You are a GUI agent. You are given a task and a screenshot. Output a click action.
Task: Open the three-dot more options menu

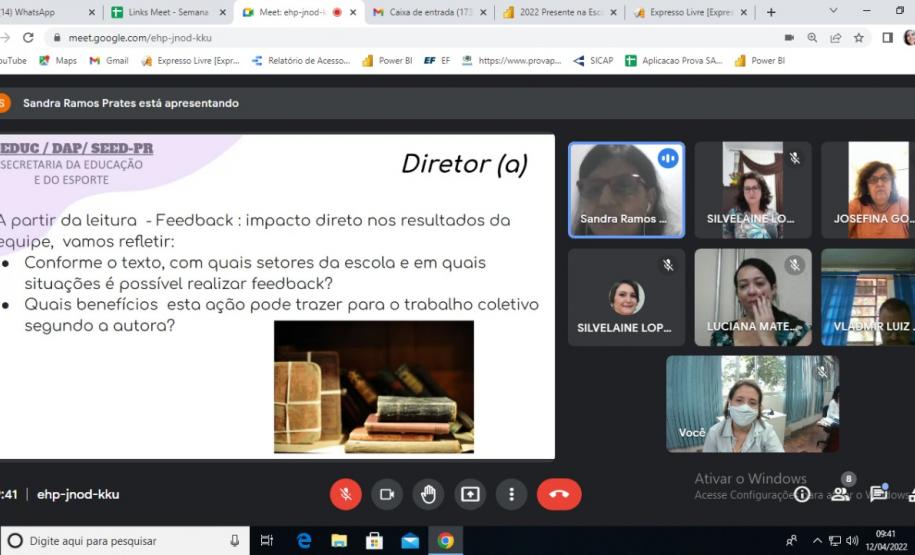coord(511,494)
